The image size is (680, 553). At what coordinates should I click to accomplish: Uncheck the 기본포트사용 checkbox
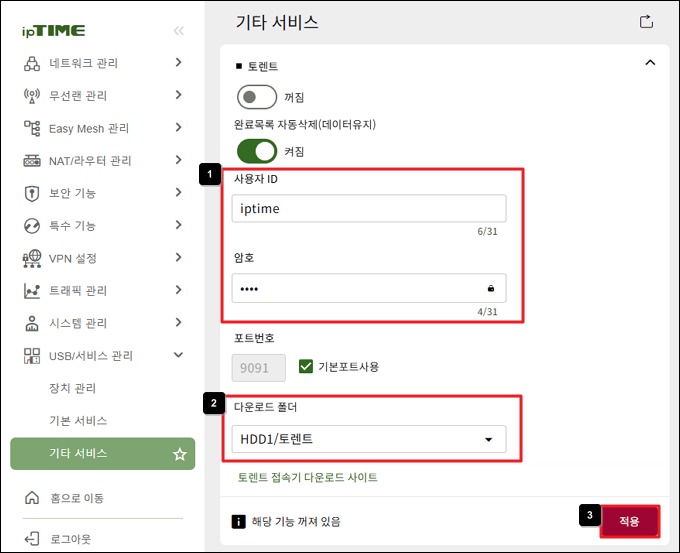pos(306,366)
